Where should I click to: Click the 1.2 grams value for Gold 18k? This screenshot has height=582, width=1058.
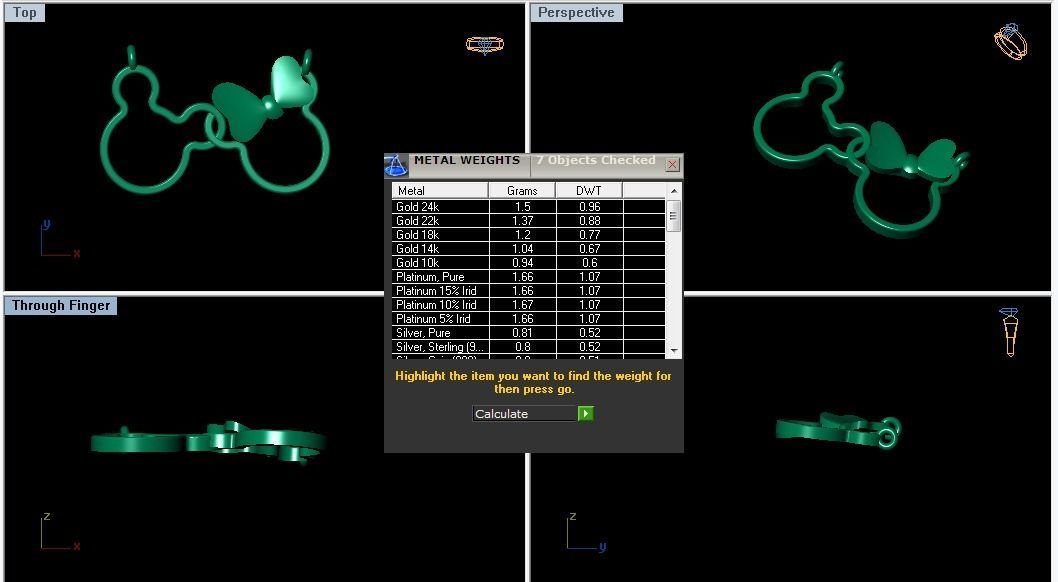point(522,235)
